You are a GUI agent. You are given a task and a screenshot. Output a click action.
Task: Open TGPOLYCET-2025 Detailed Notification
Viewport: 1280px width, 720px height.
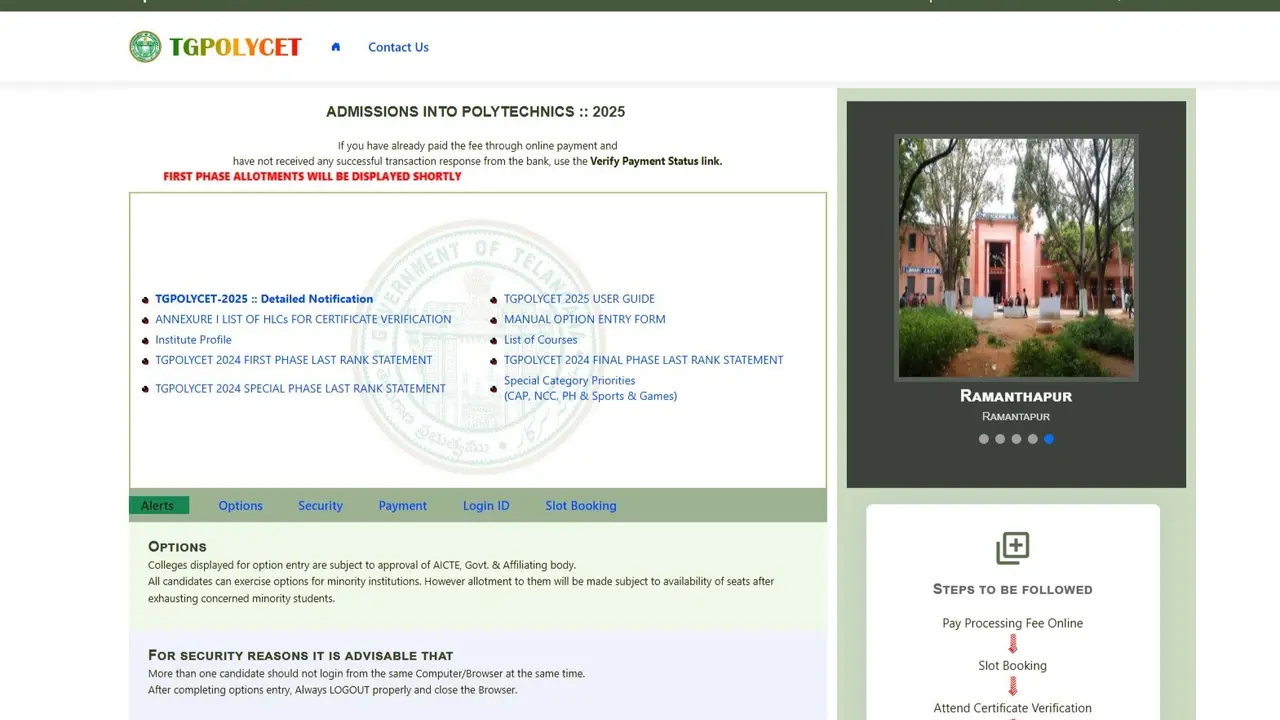click(264, 298)
